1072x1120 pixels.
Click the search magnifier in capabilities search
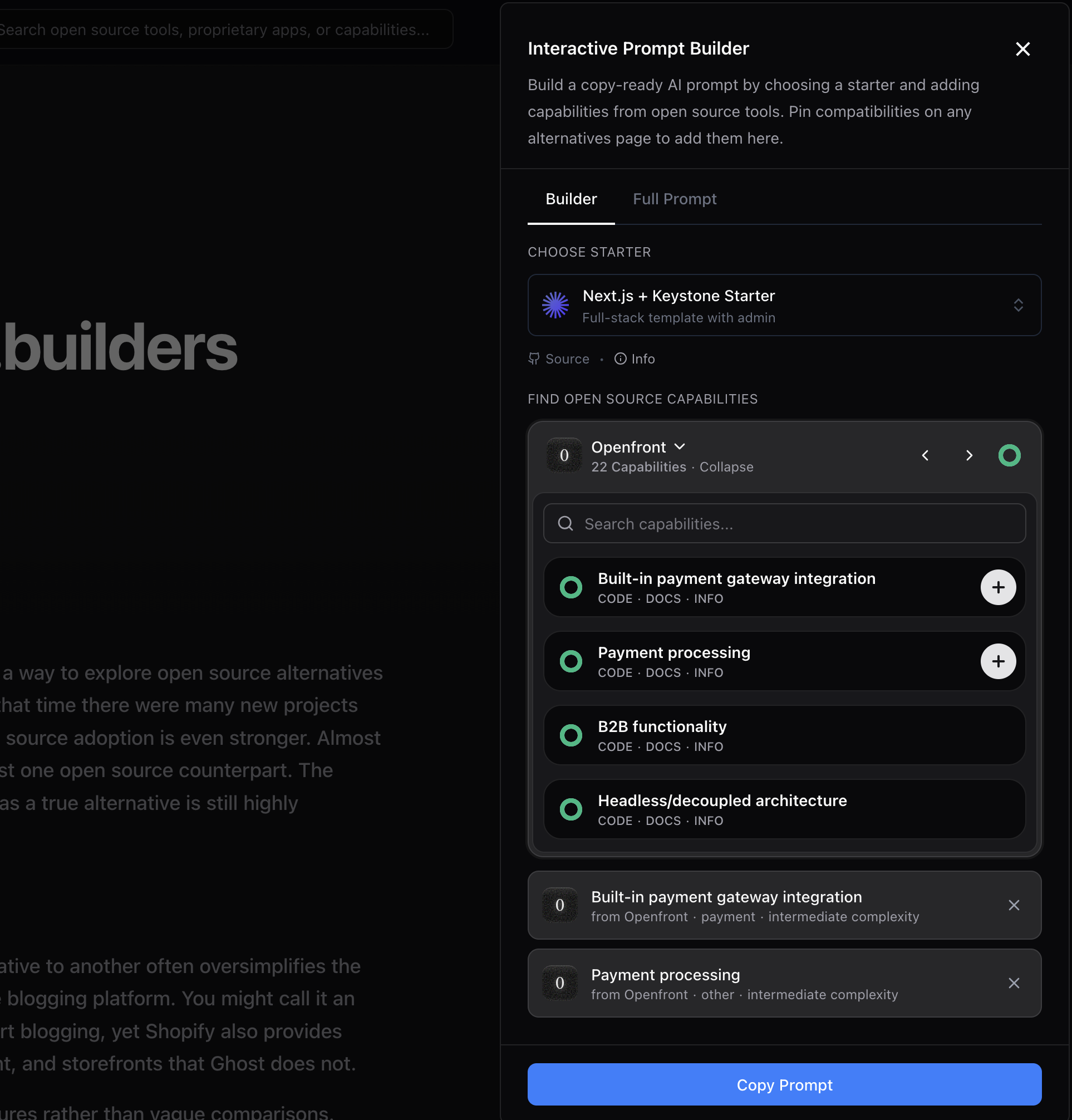[565, 523]
